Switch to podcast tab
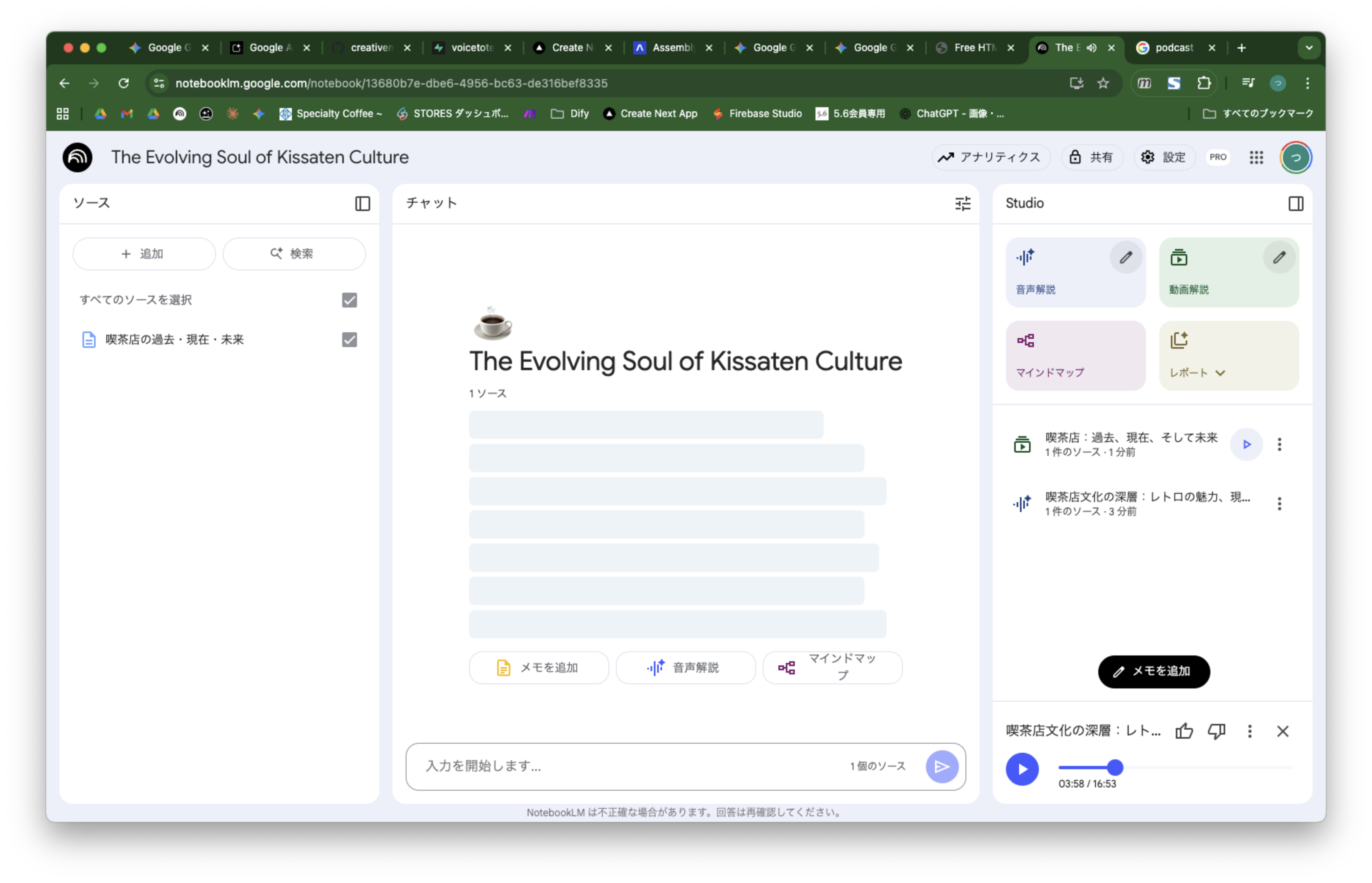The height and width of the screenshot is (883, 1372). point(1175,47)
